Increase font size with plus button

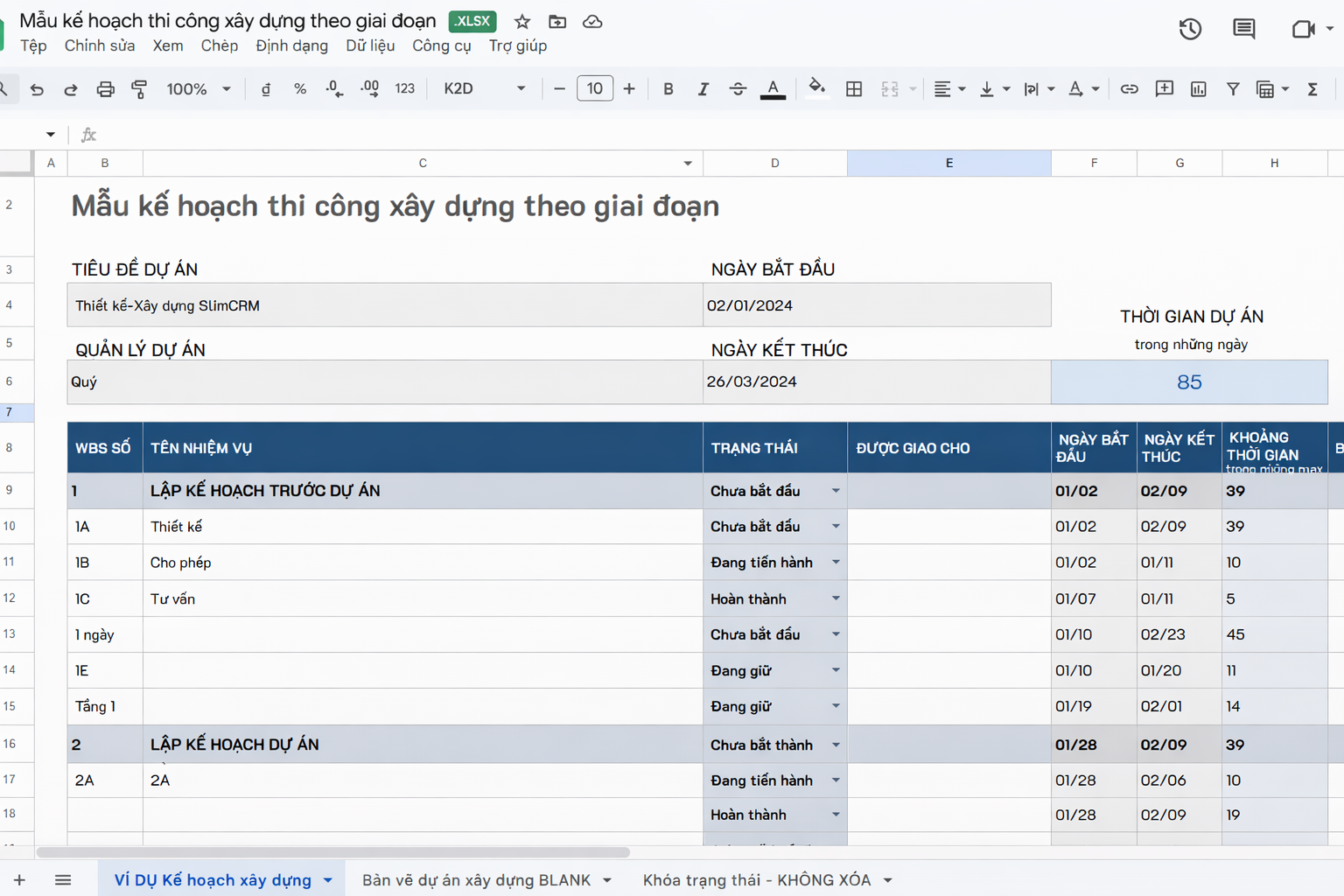pos(629,89)
